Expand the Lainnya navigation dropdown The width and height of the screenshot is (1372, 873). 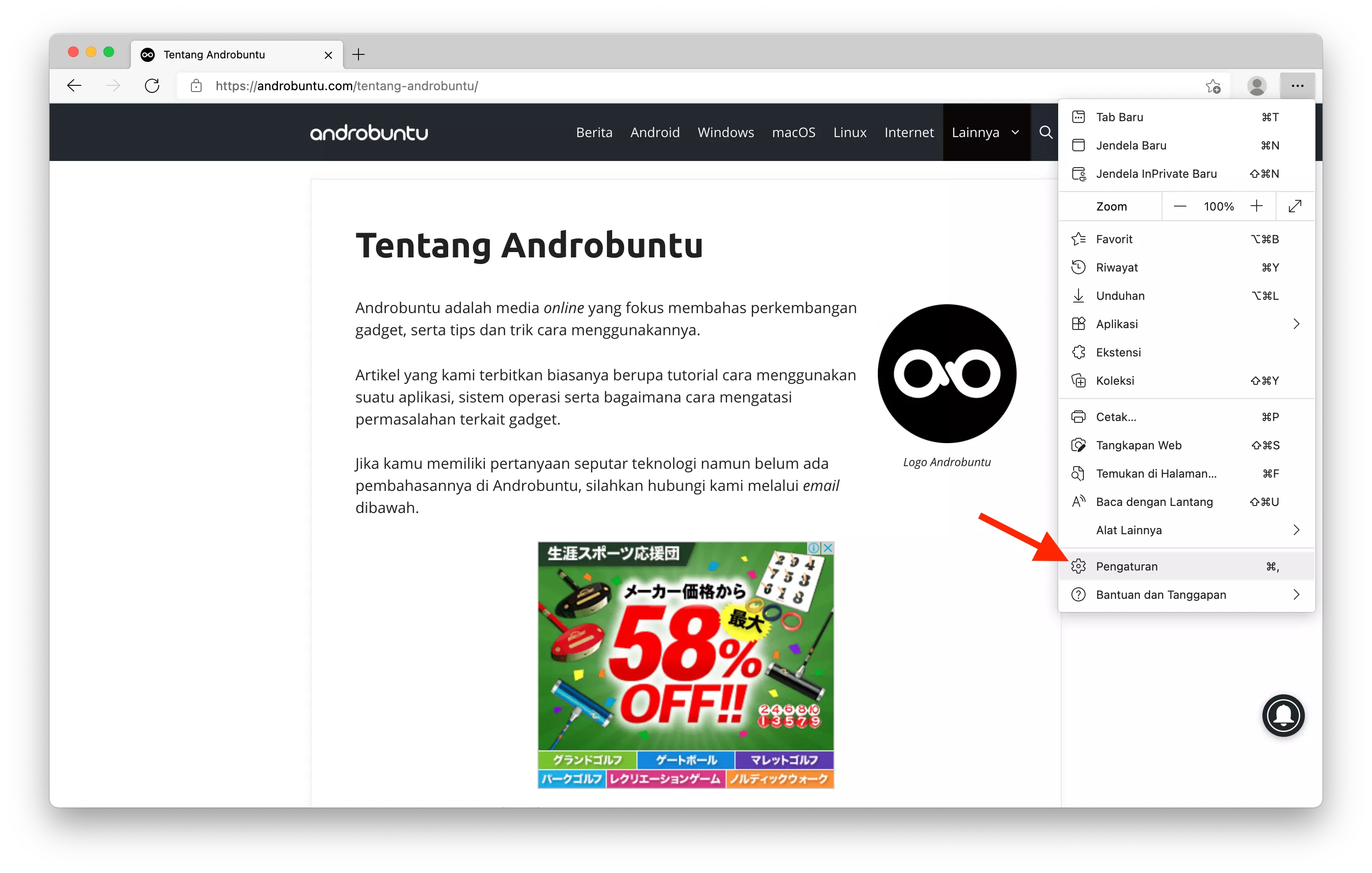986,132
